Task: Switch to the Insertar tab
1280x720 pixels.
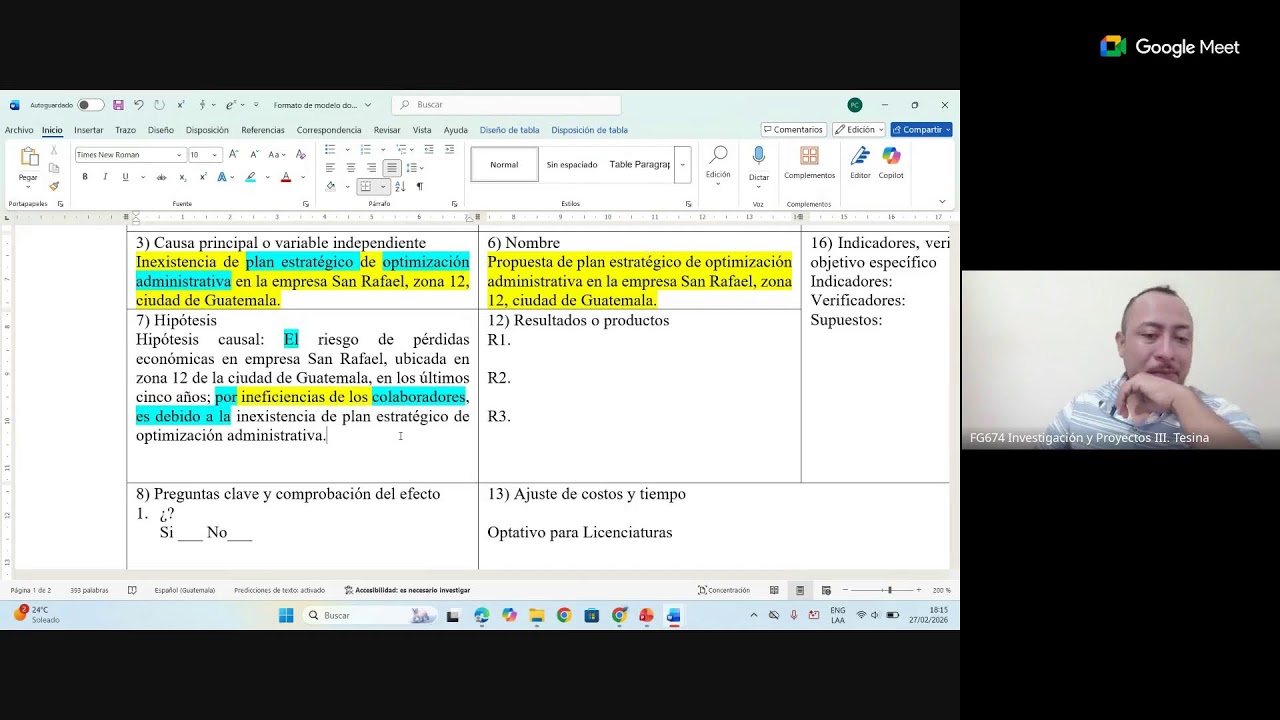Action: [88, 130]
